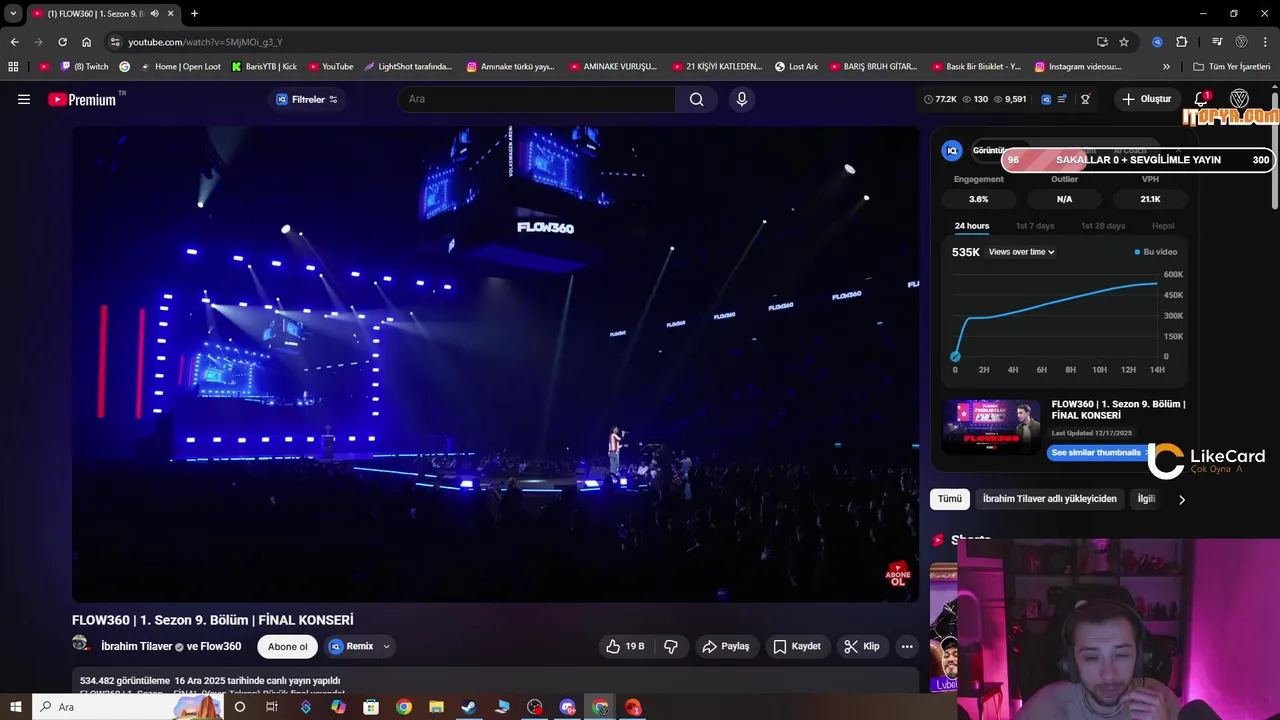Mute the FLOW360 tab audio
The height and width of the screenshot is (720, 1280).
point(154,14)
